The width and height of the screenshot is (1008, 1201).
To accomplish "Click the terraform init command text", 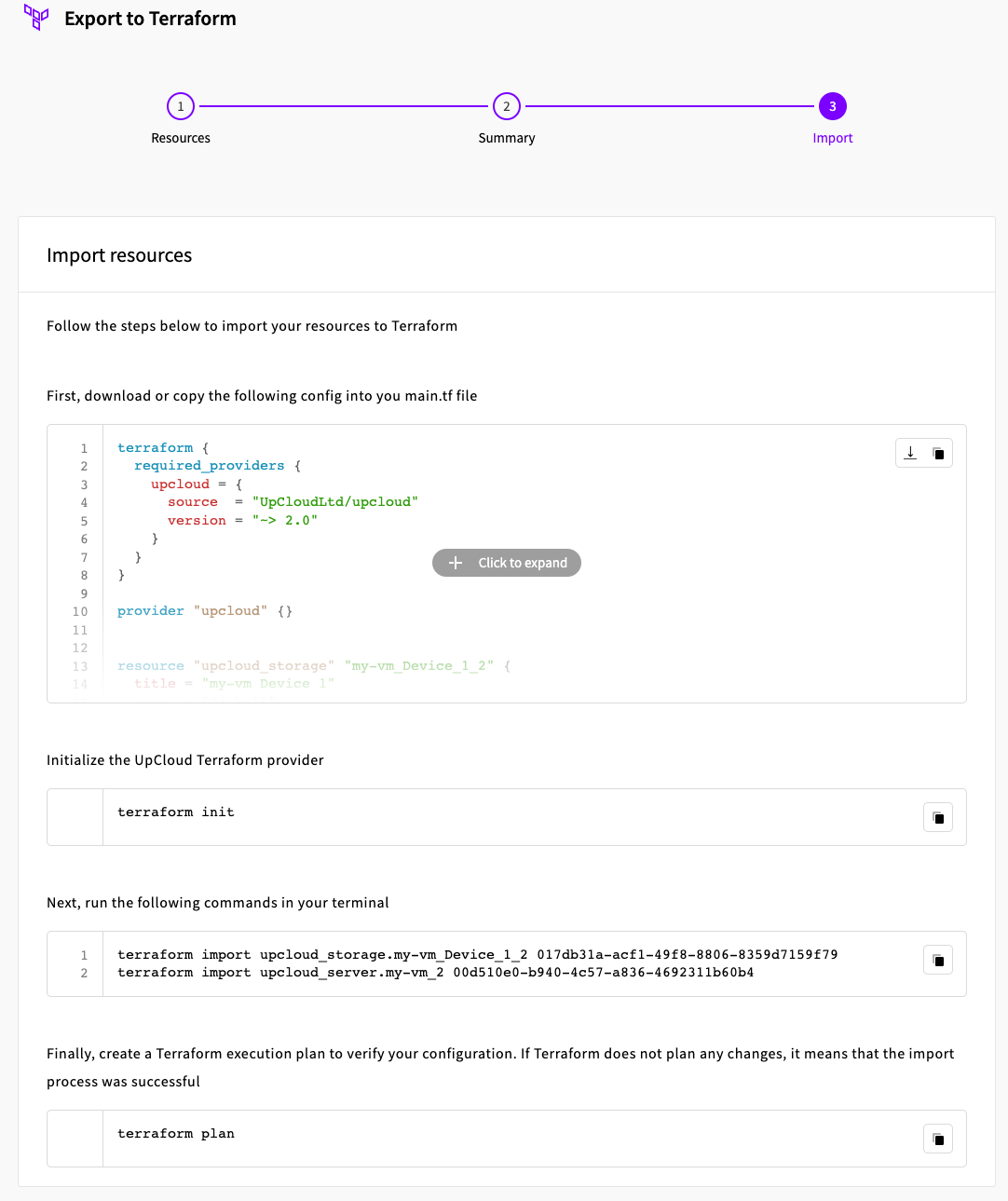I will click(x=176, y=812).
